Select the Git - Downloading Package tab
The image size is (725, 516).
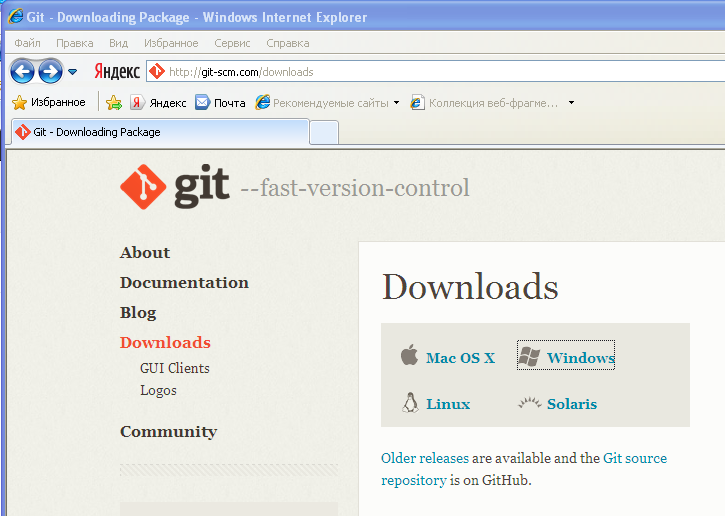pyautogui.click(x=160, y=132)
